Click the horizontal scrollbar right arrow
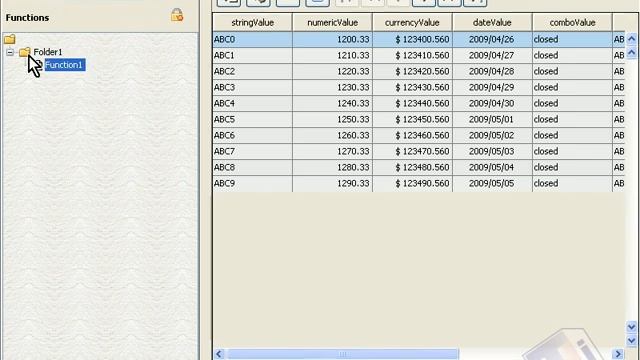 click(618, 354)
